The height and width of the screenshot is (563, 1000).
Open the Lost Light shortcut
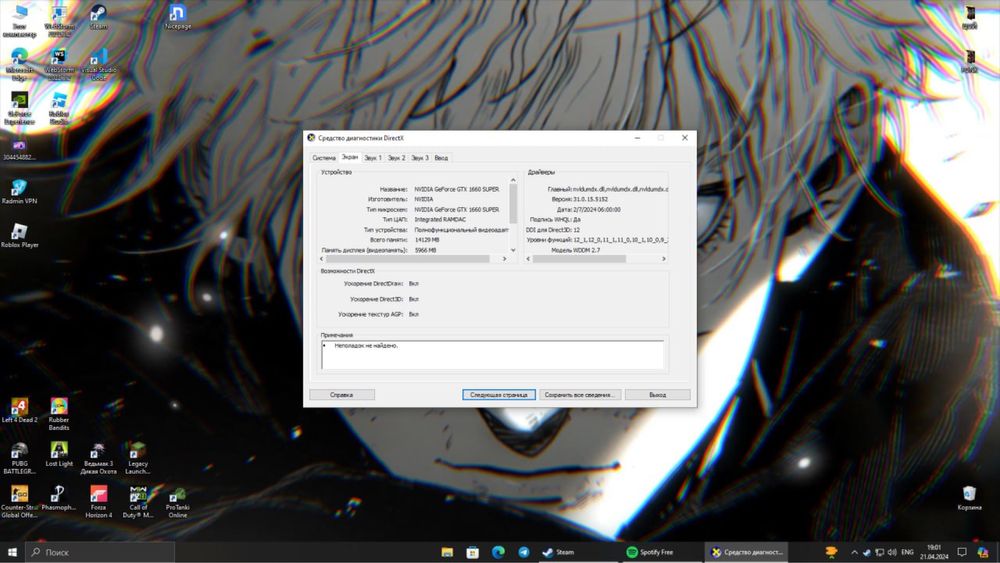point(59,455)
